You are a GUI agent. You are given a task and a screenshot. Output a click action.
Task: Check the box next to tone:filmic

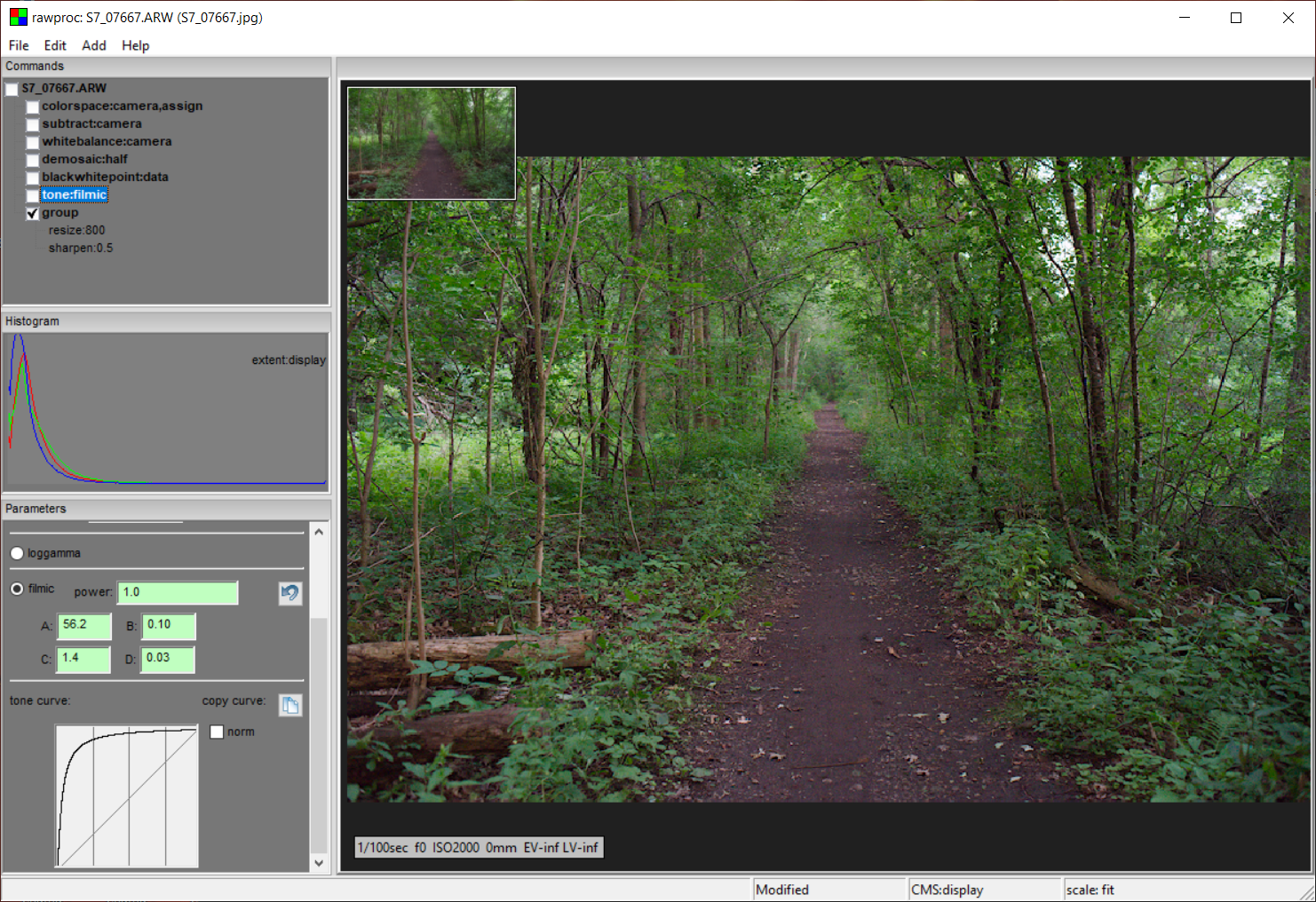(33, 195)
